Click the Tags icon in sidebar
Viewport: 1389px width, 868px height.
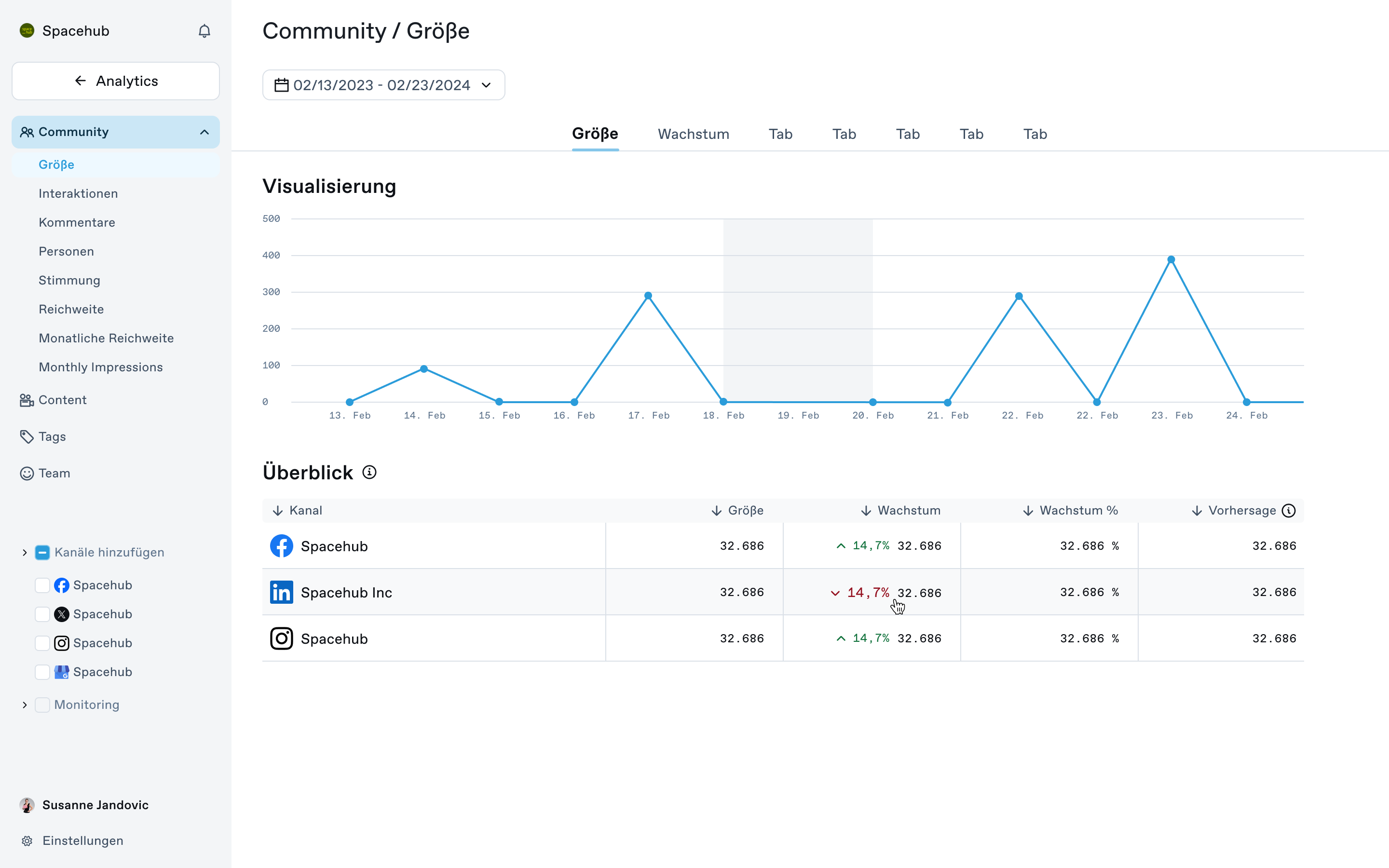pyautogui.click(x=27, y=437)
